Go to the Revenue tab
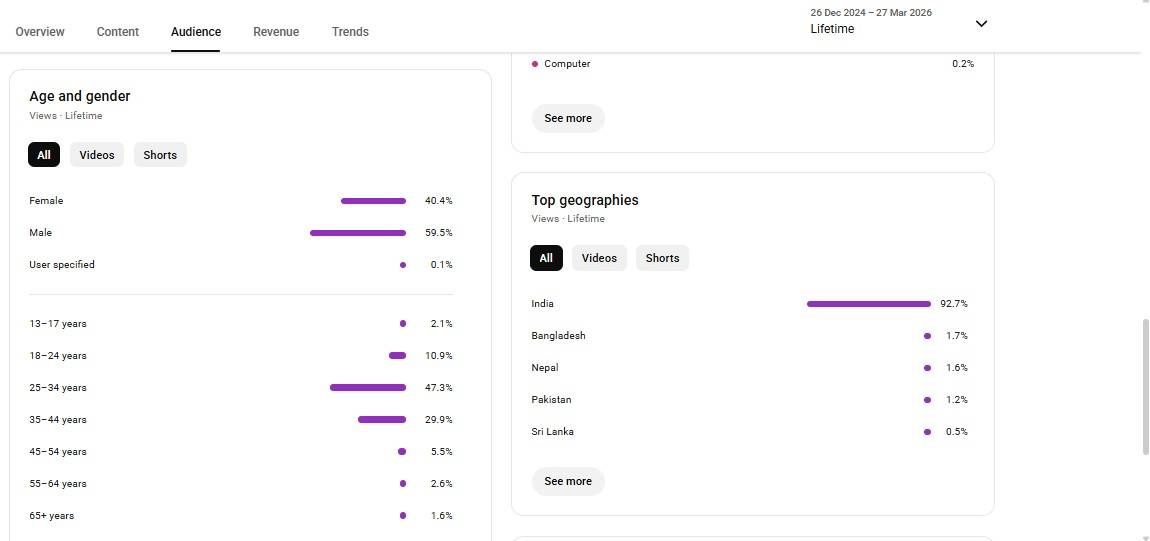Screen dimensions: 1150x541 pyautogui.click(x=276, y=32)
